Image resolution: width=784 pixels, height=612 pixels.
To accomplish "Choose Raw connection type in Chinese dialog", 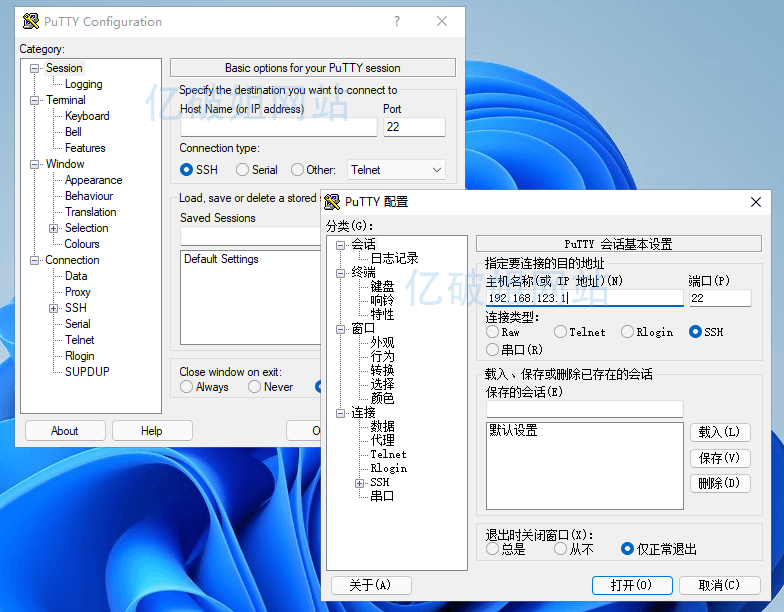I will coord(493,332).
